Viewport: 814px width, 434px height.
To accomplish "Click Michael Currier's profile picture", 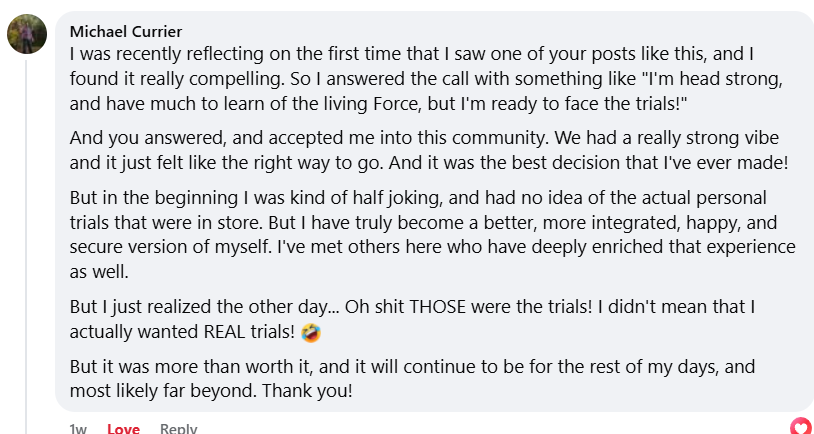I will 26,35.
